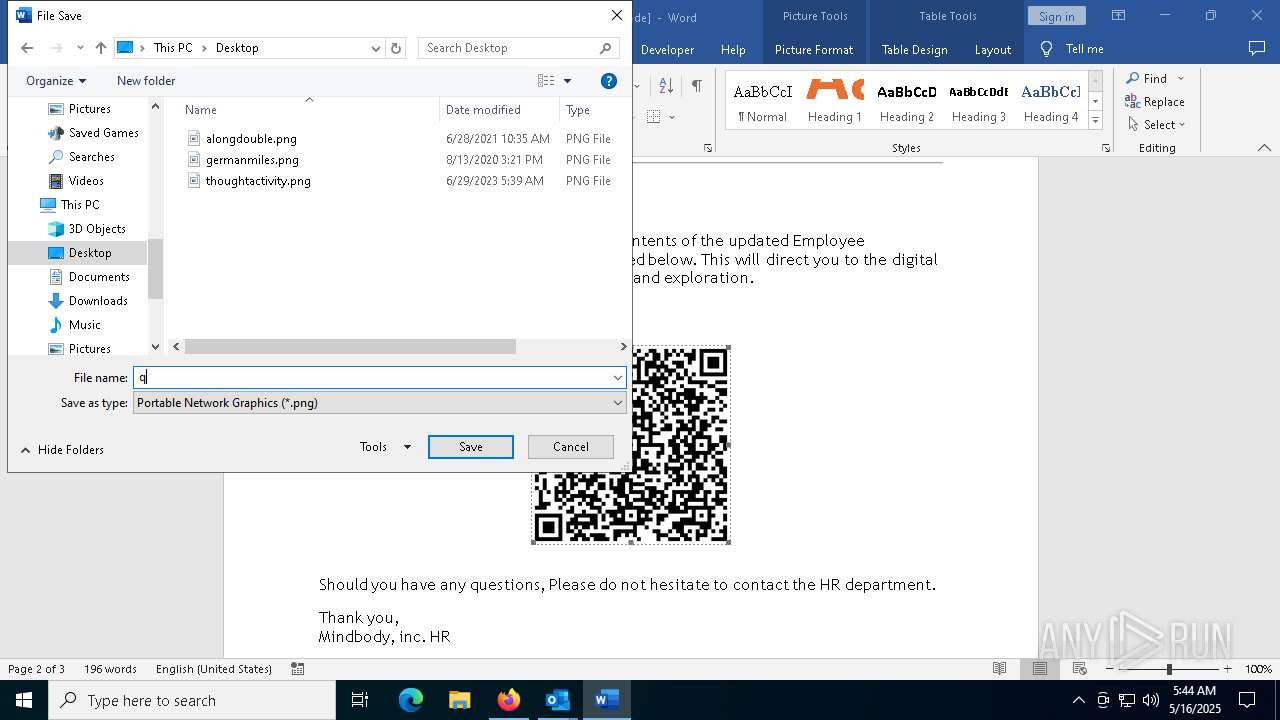Image resolution: width=1280 pixels, height=720 pixels.
Task: Go up one folder level
Action: [101, 48]
